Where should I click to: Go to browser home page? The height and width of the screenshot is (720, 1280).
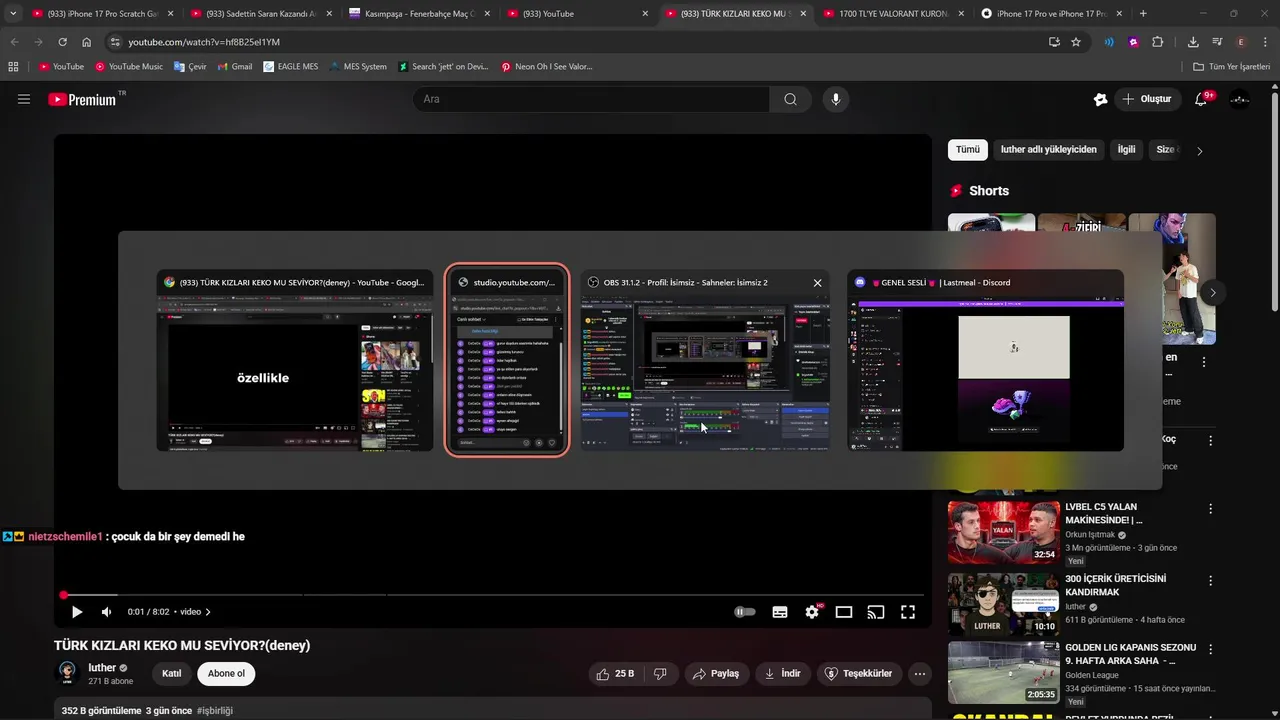tap(87, 42)
